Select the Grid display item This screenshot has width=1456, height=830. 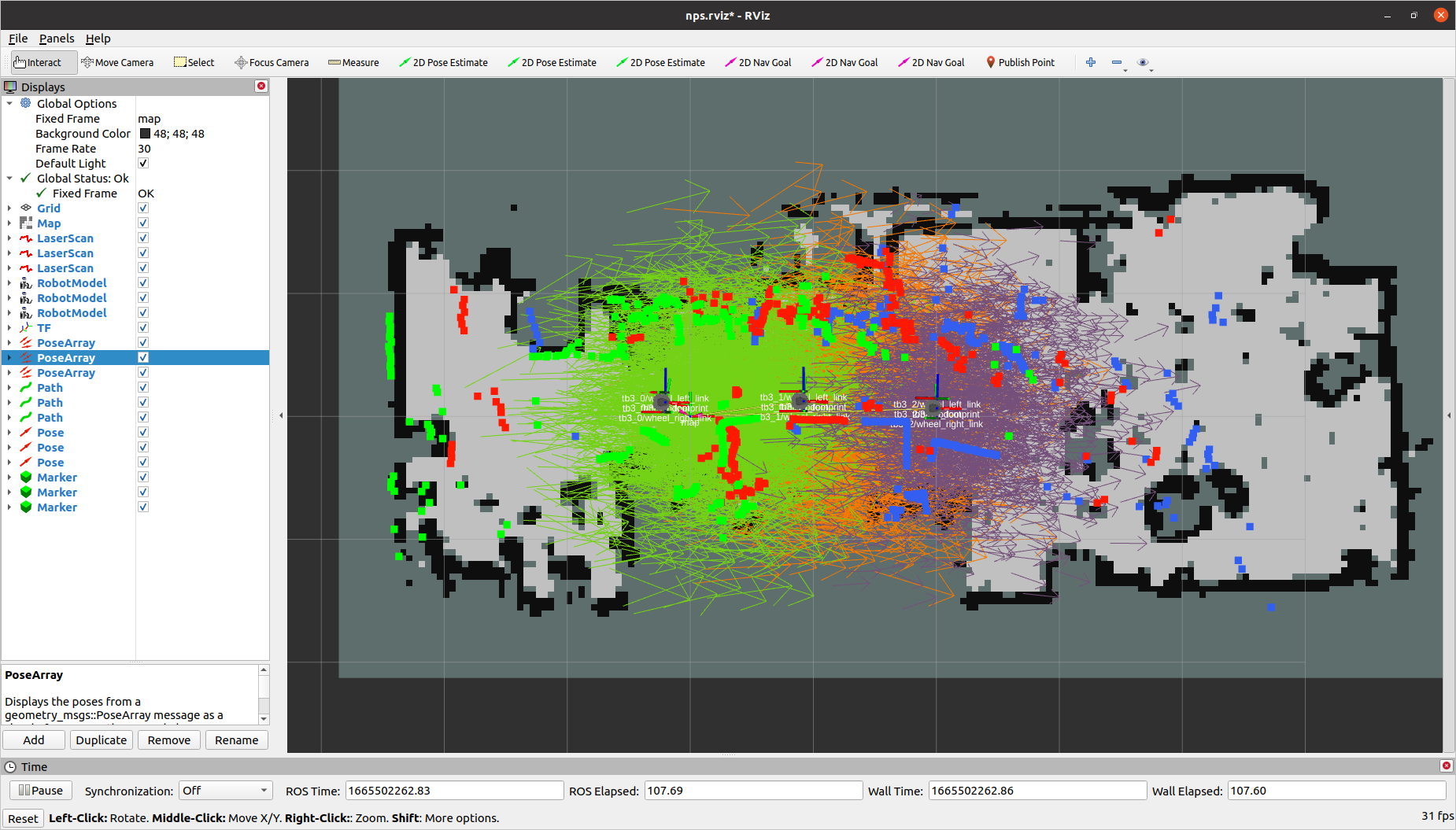49,208
